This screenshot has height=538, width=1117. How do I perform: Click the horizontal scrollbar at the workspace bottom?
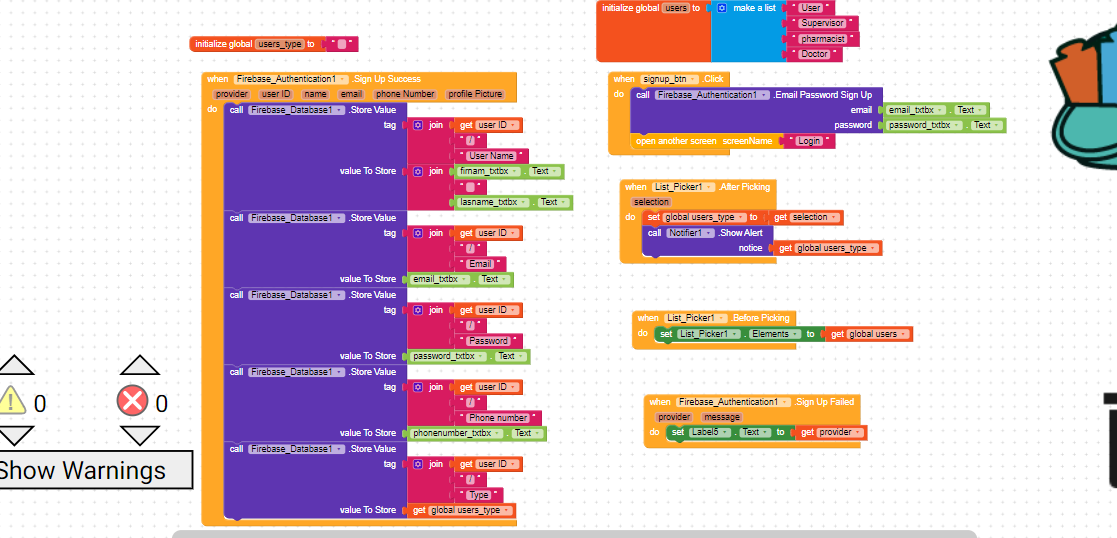pos(573,534)
